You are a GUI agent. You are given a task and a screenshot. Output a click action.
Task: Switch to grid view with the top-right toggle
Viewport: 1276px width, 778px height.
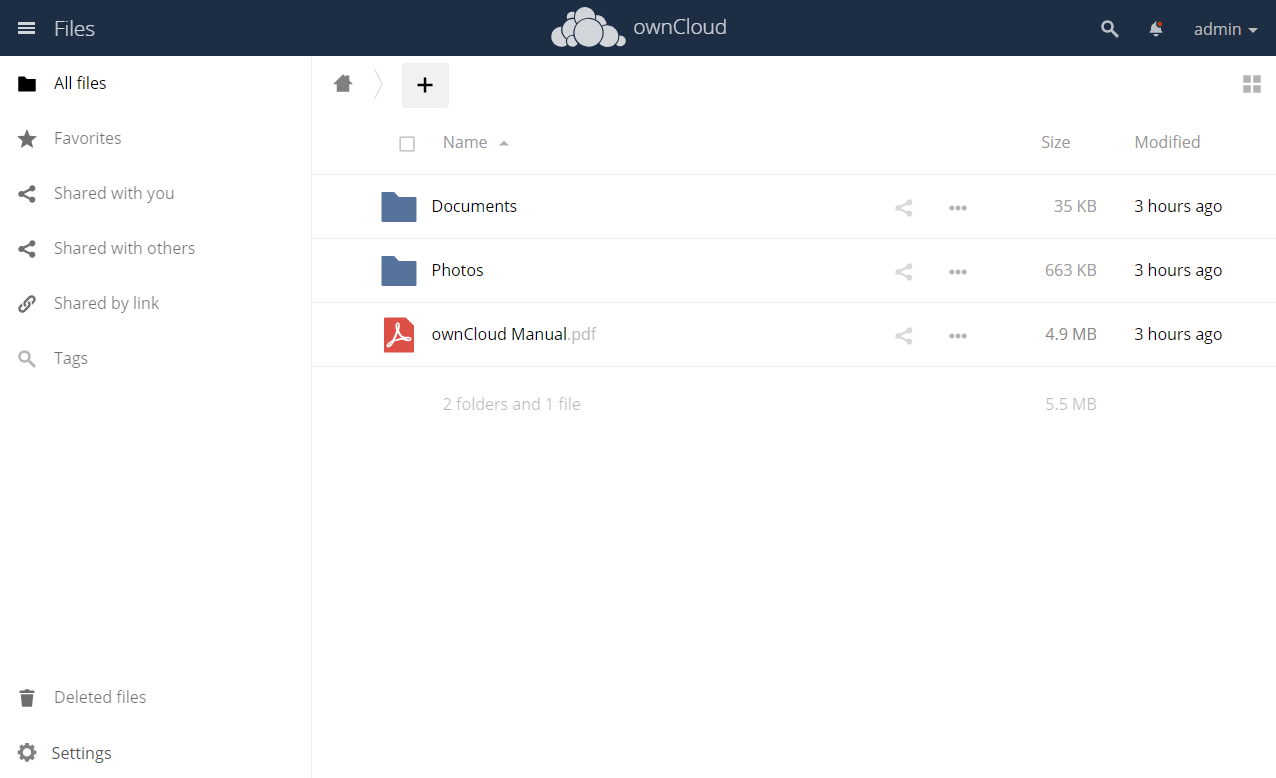coord(1251,84)
